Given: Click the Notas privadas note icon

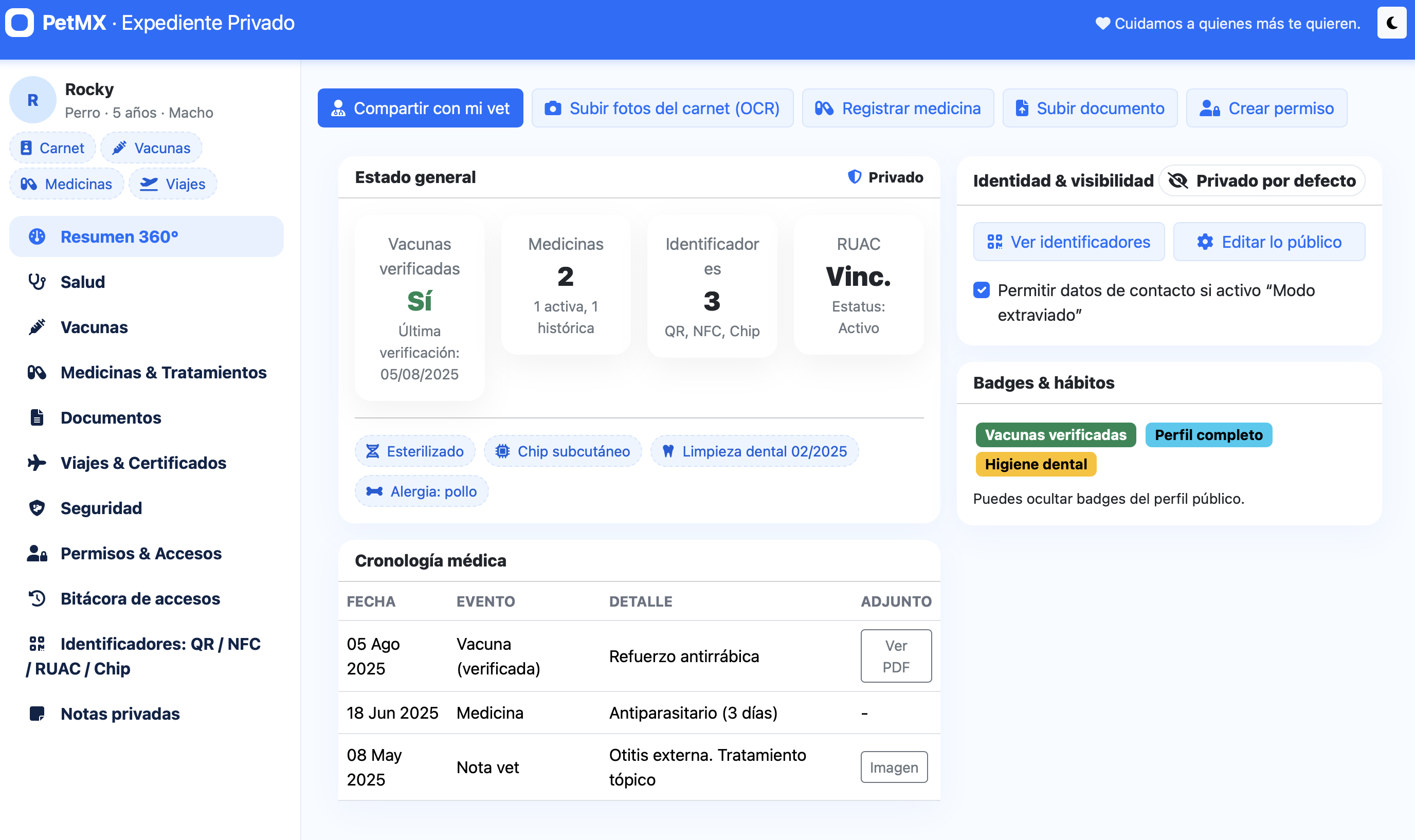Looking at the screenshot, I should [38, 714].
